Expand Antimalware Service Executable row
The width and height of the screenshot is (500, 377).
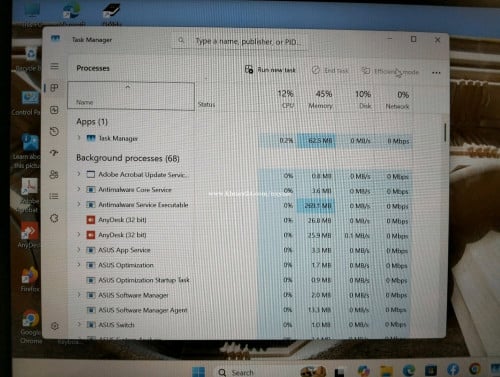pyautogui.click(x=79, y=204)
